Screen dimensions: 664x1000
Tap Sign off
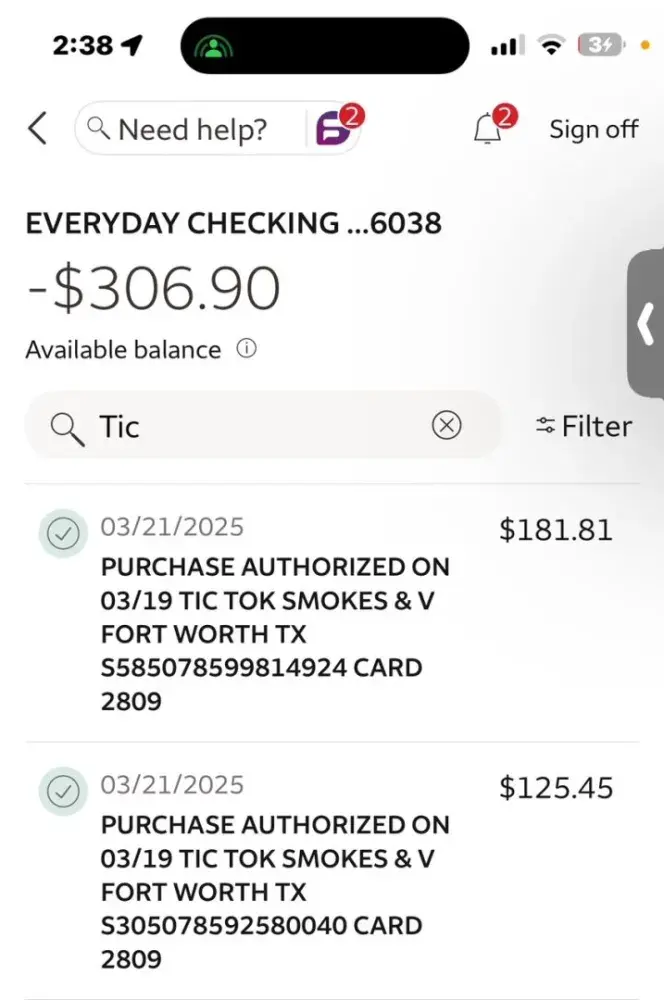tap(593, 129)
